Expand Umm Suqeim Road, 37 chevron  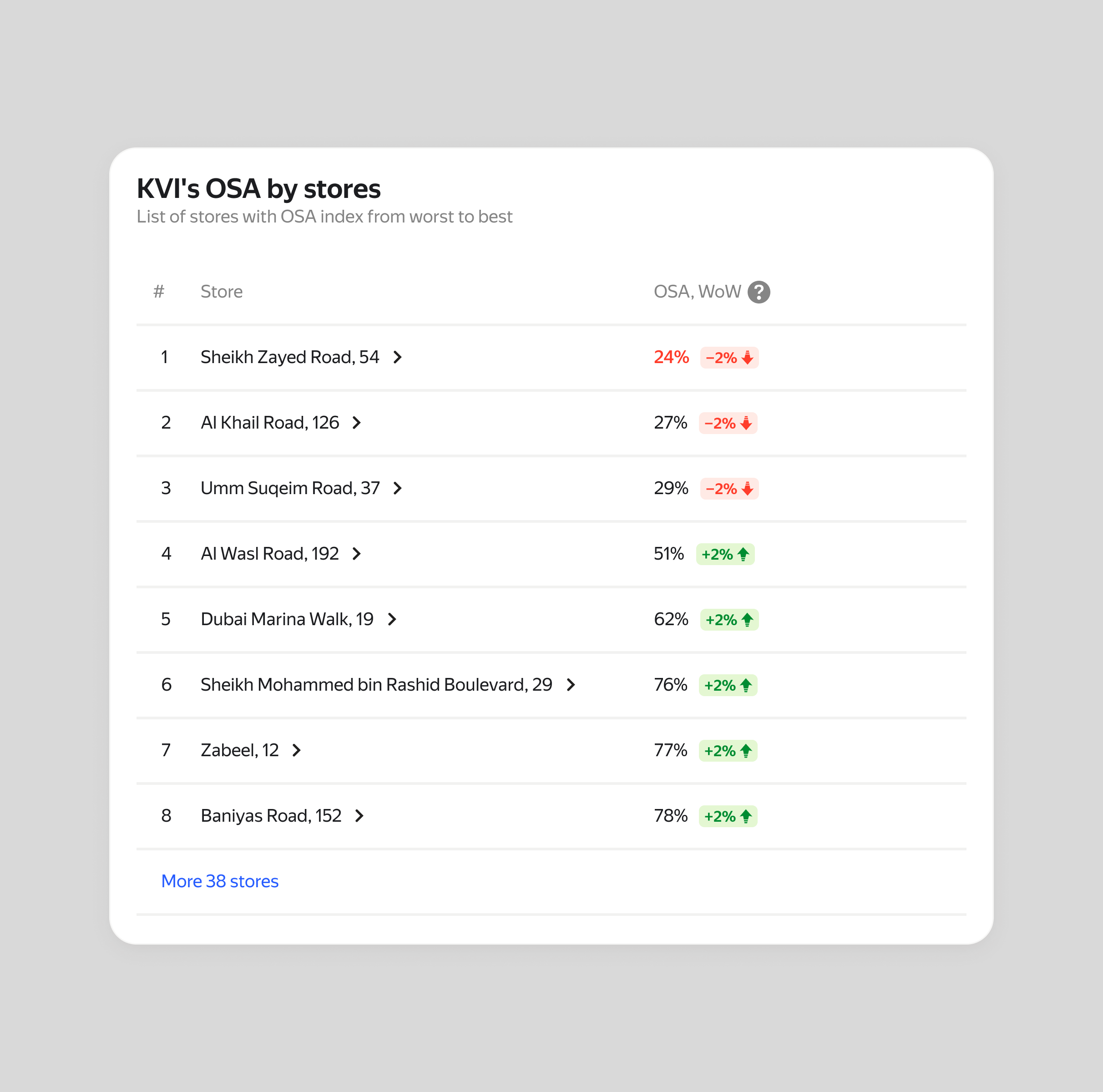(x=398, y=489)
